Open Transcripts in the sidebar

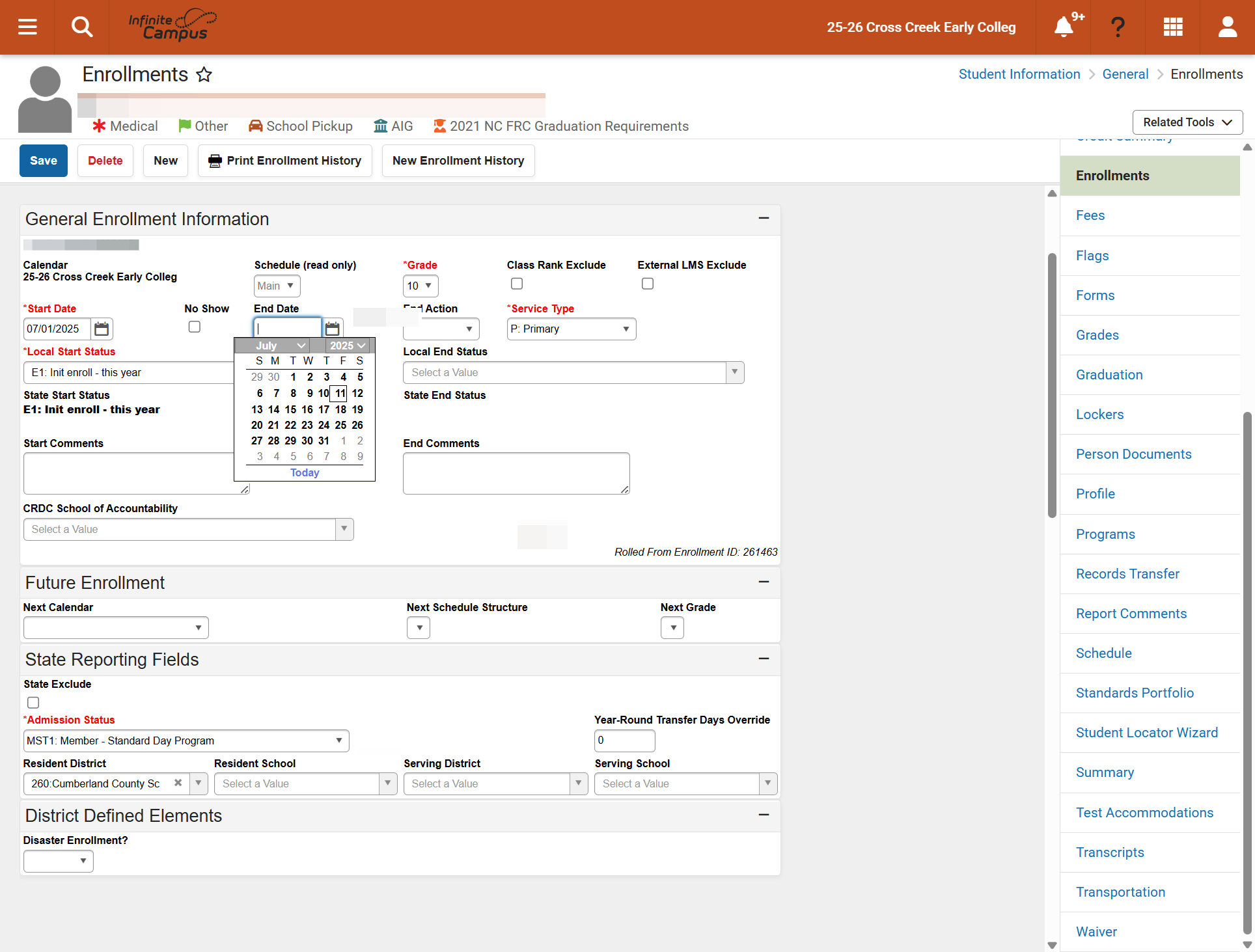click(1110, 852)
